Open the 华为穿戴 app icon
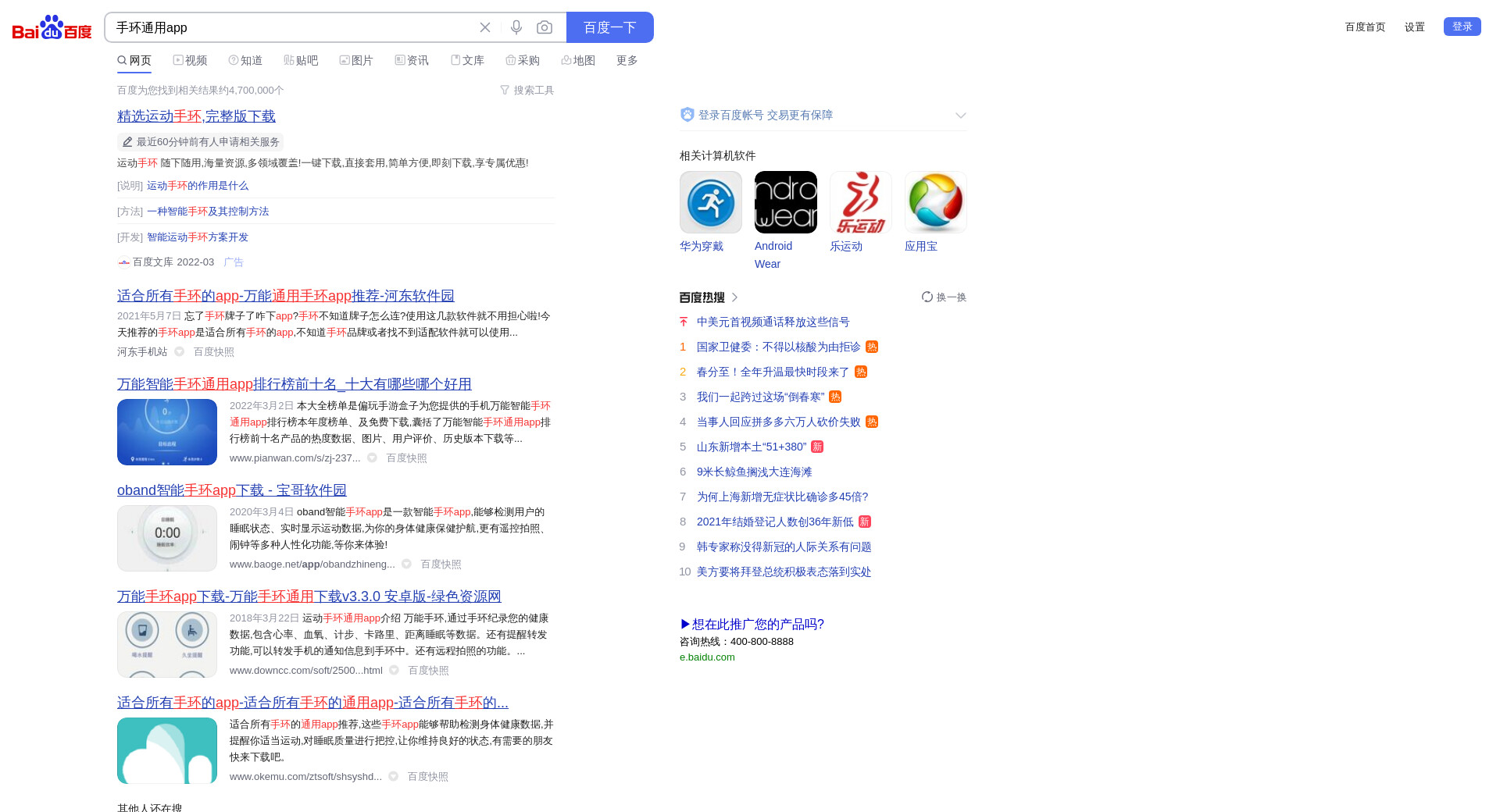The height and width of the screenshot is (812, 1500). point(710,202)
